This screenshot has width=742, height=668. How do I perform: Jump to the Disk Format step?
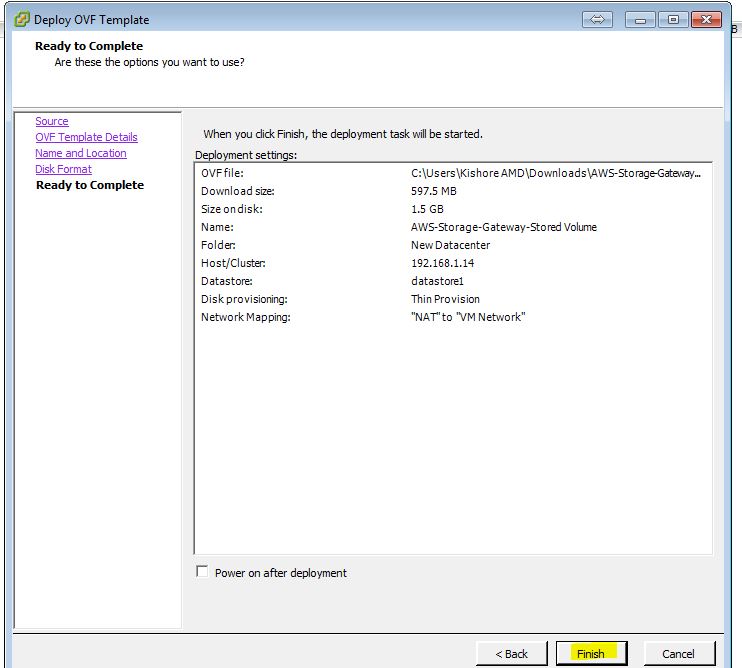point(63,169)
